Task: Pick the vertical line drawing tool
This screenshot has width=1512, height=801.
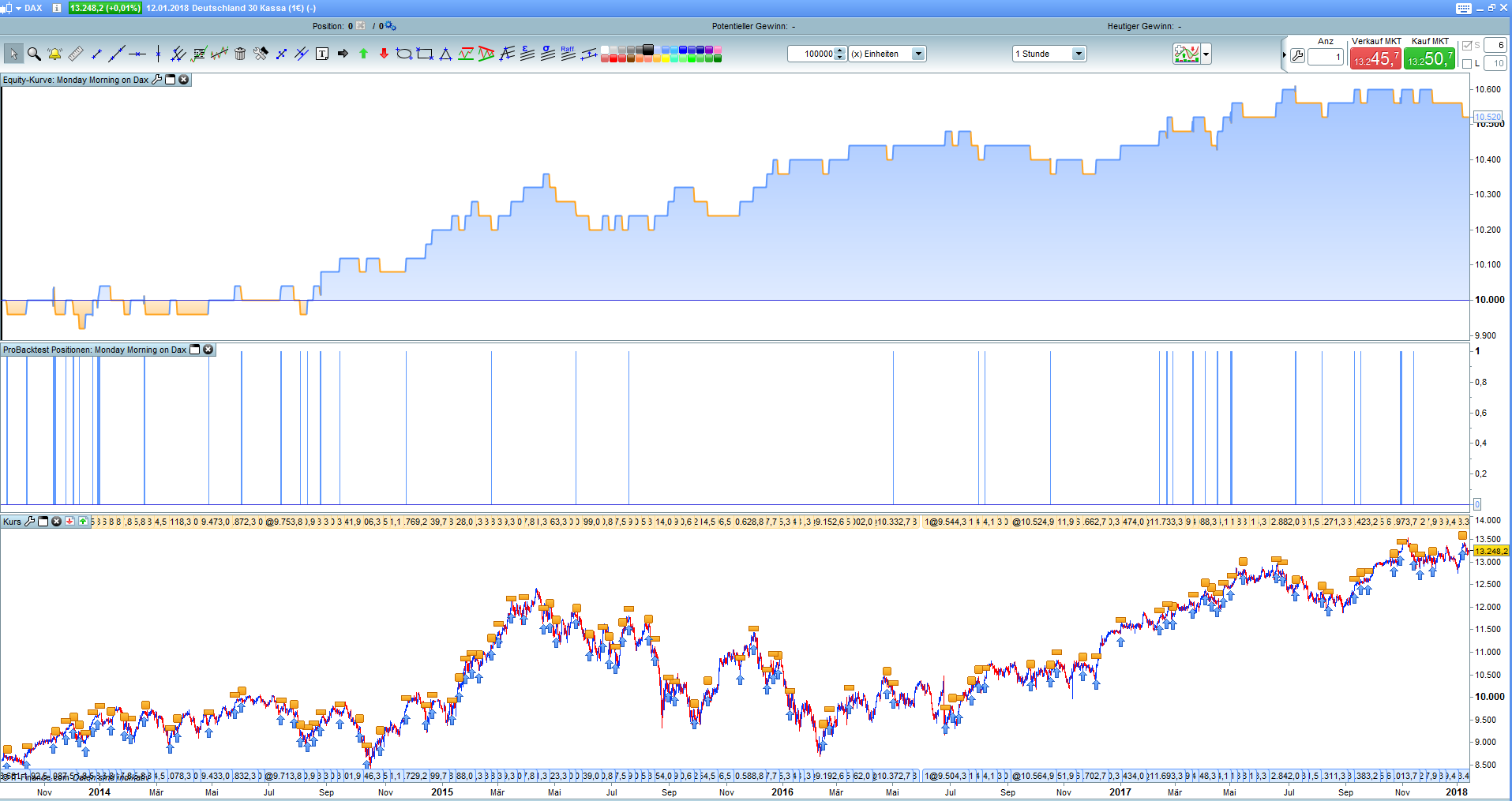Action: pos(158,54)
